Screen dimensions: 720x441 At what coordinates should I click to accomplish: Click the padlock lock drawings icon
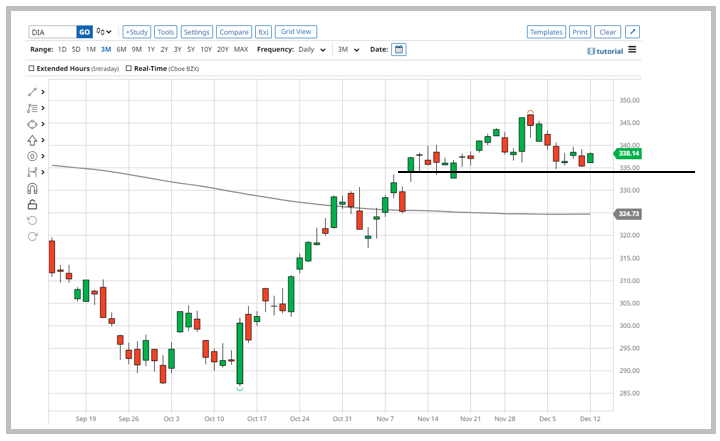click(32, 204)
